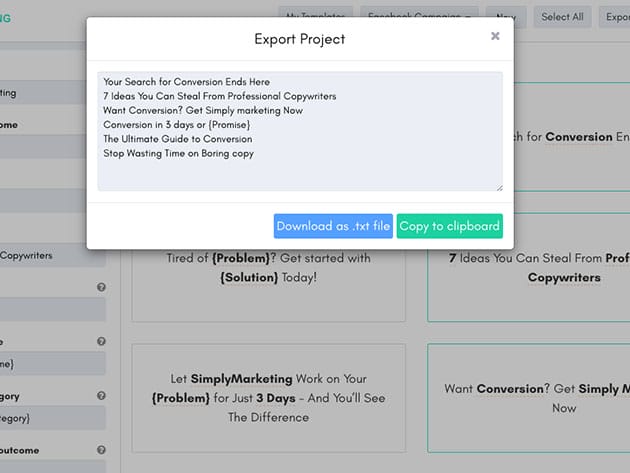Screen dimensions: 630x473
Task: Download the export as .txt file
Action: tap(333, 226)
